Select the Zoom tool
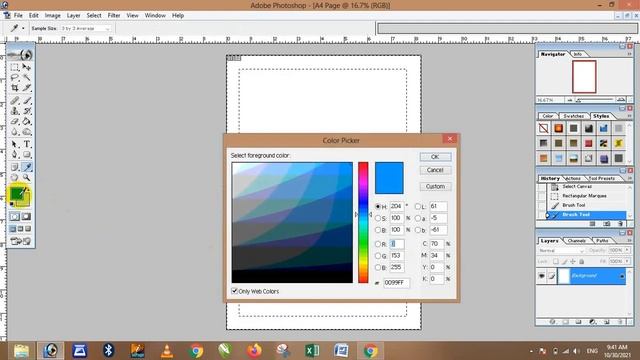Screen dimensions: 640x360 point(27,178)
